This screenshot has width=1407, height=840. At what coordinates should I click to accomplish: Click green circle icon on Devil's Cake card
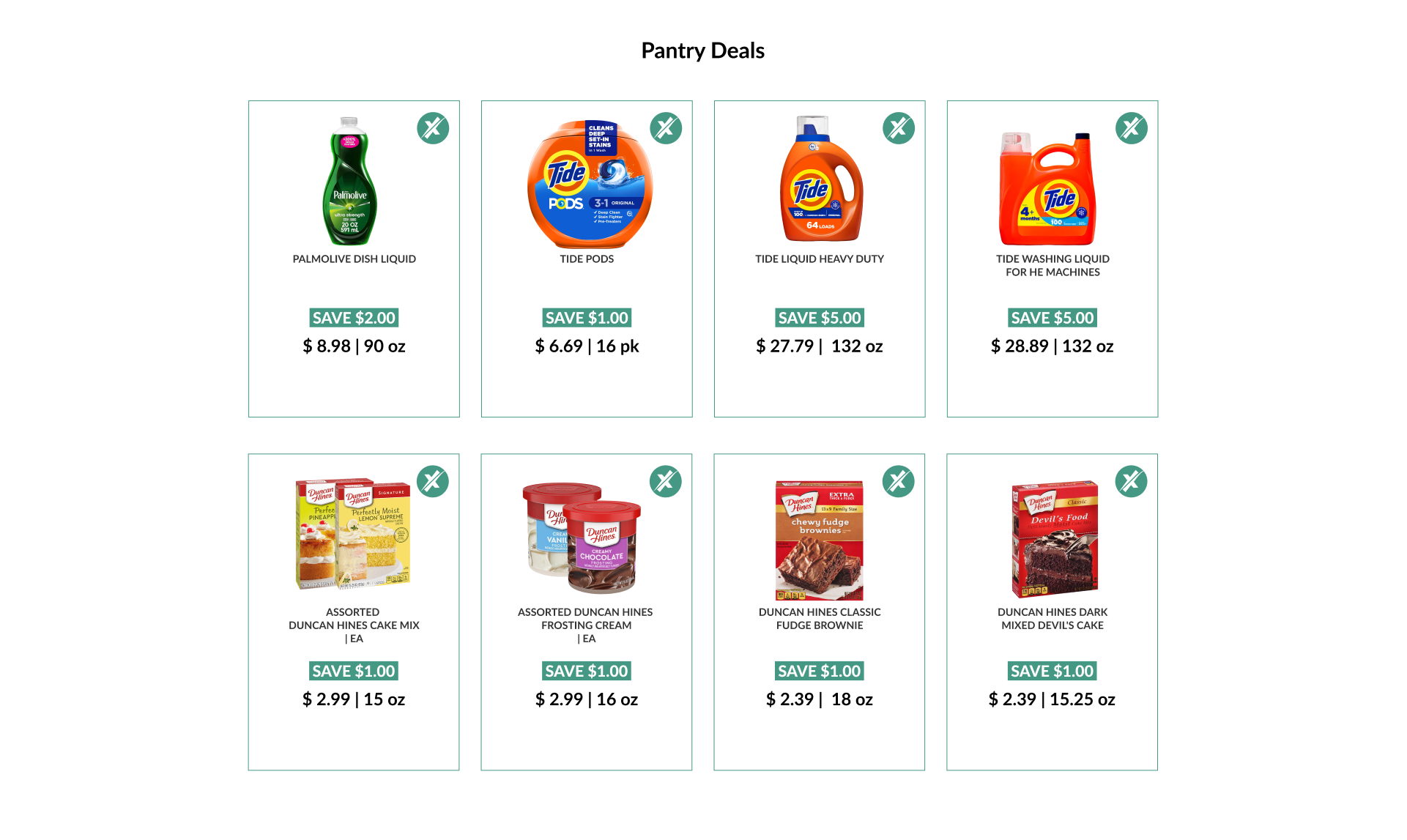point(1132,481)
